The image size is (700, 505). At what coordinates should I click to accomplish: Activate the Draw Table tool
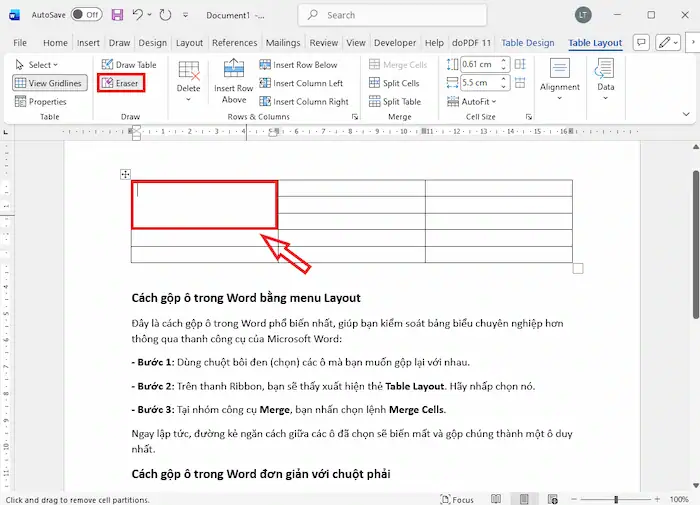(129, 65)
